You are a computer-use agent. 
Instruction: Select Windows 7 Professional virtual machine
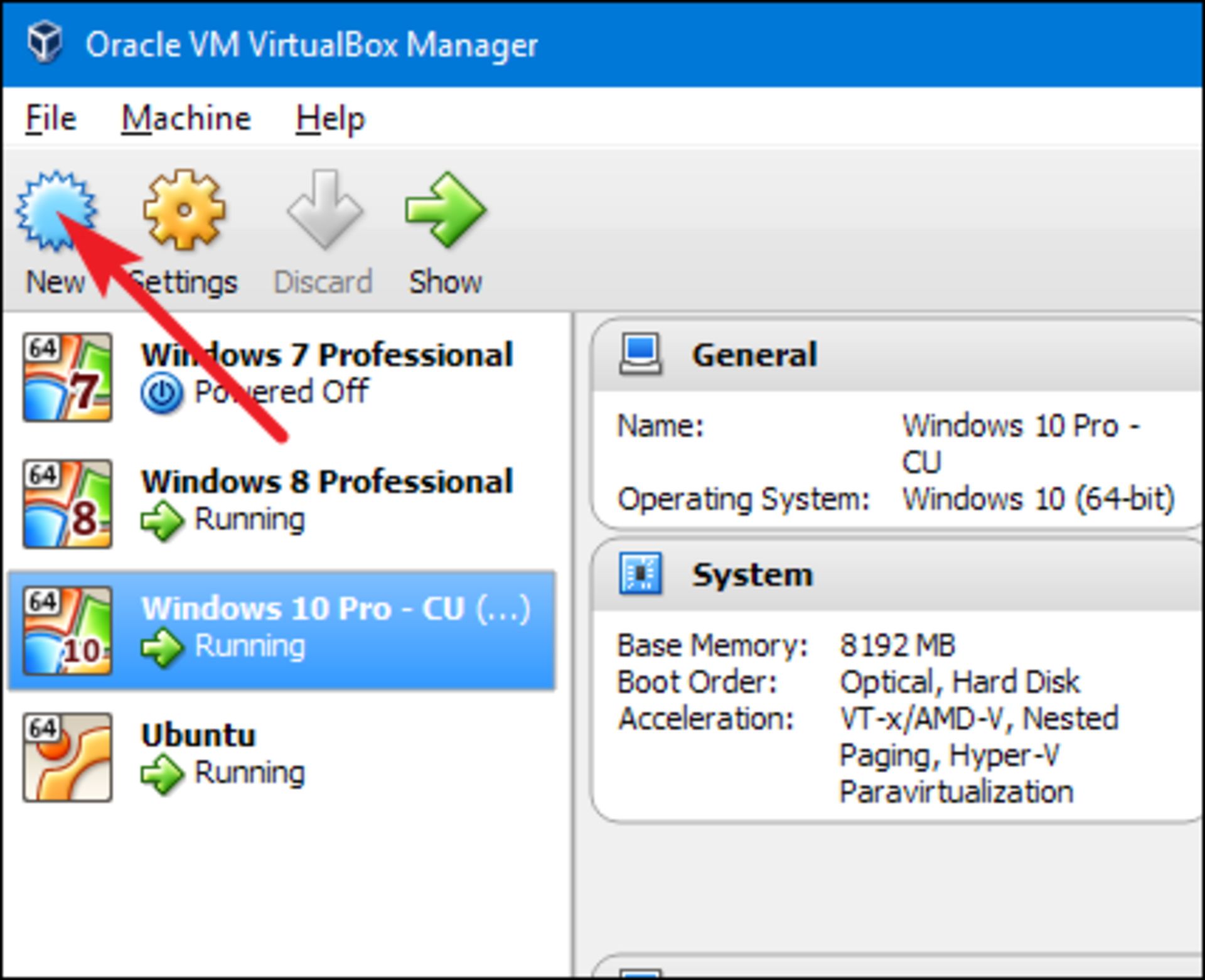[x=281, y=377]
